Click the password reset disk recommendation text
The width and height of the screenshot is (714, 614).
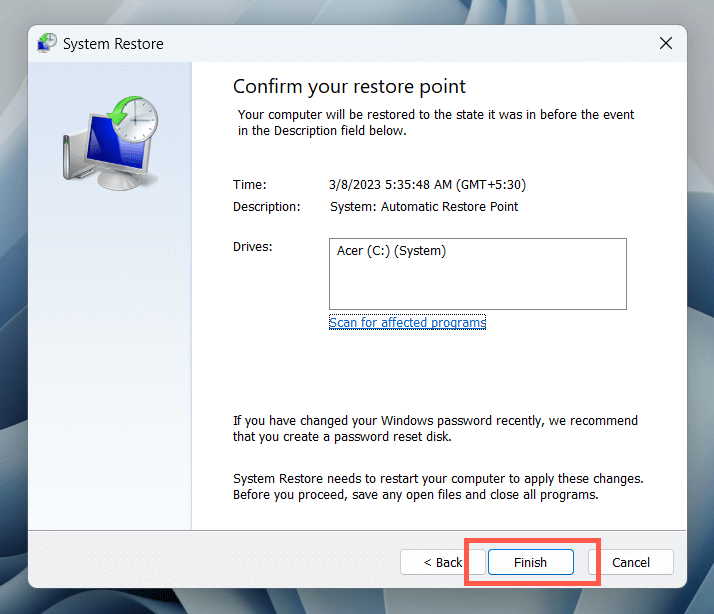[435, 429]
